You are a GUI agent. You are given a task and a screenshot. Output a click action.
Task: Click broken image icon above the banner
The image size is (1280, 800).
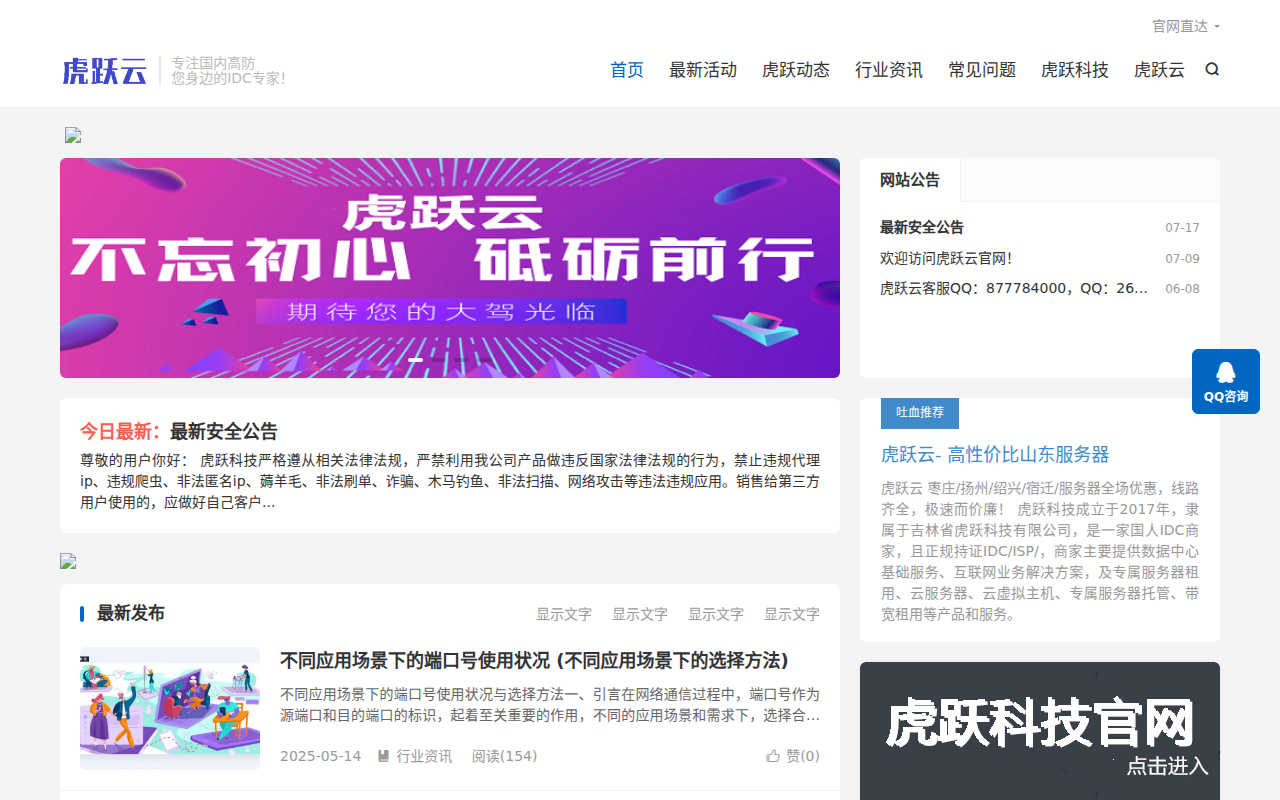(73, 135)
